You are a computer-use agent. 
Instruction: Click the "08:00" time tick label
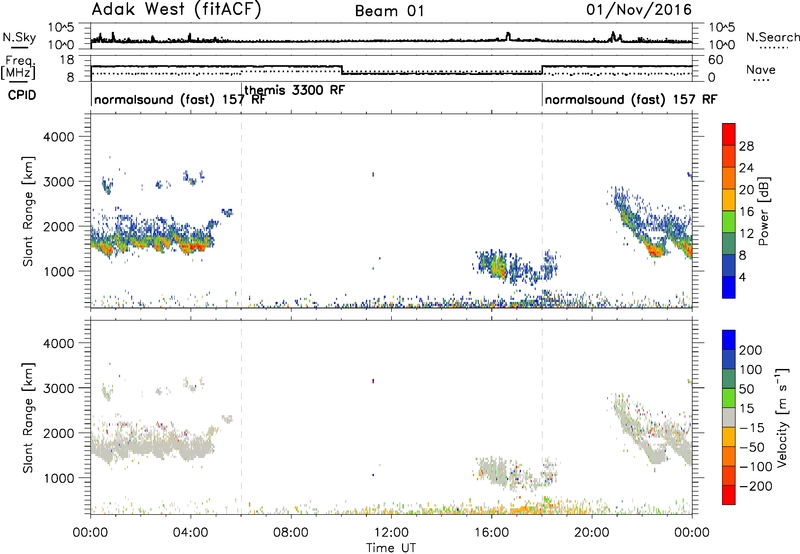[x=290, y=533]
